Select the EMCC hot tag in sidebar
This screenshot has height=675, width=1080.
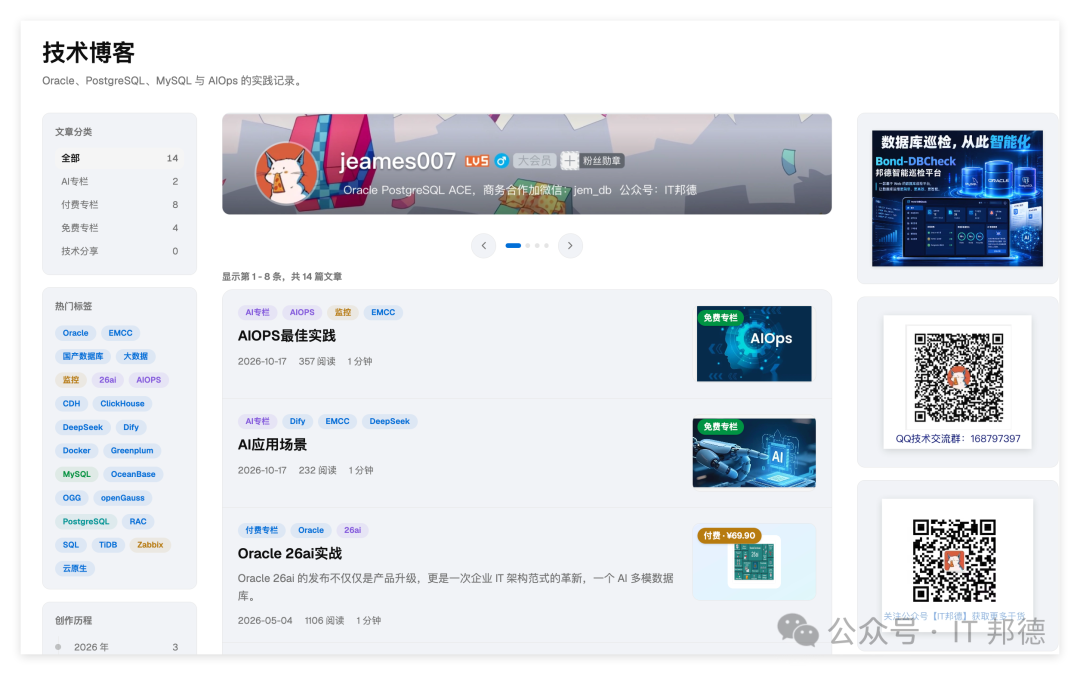[x=121, y=333]
